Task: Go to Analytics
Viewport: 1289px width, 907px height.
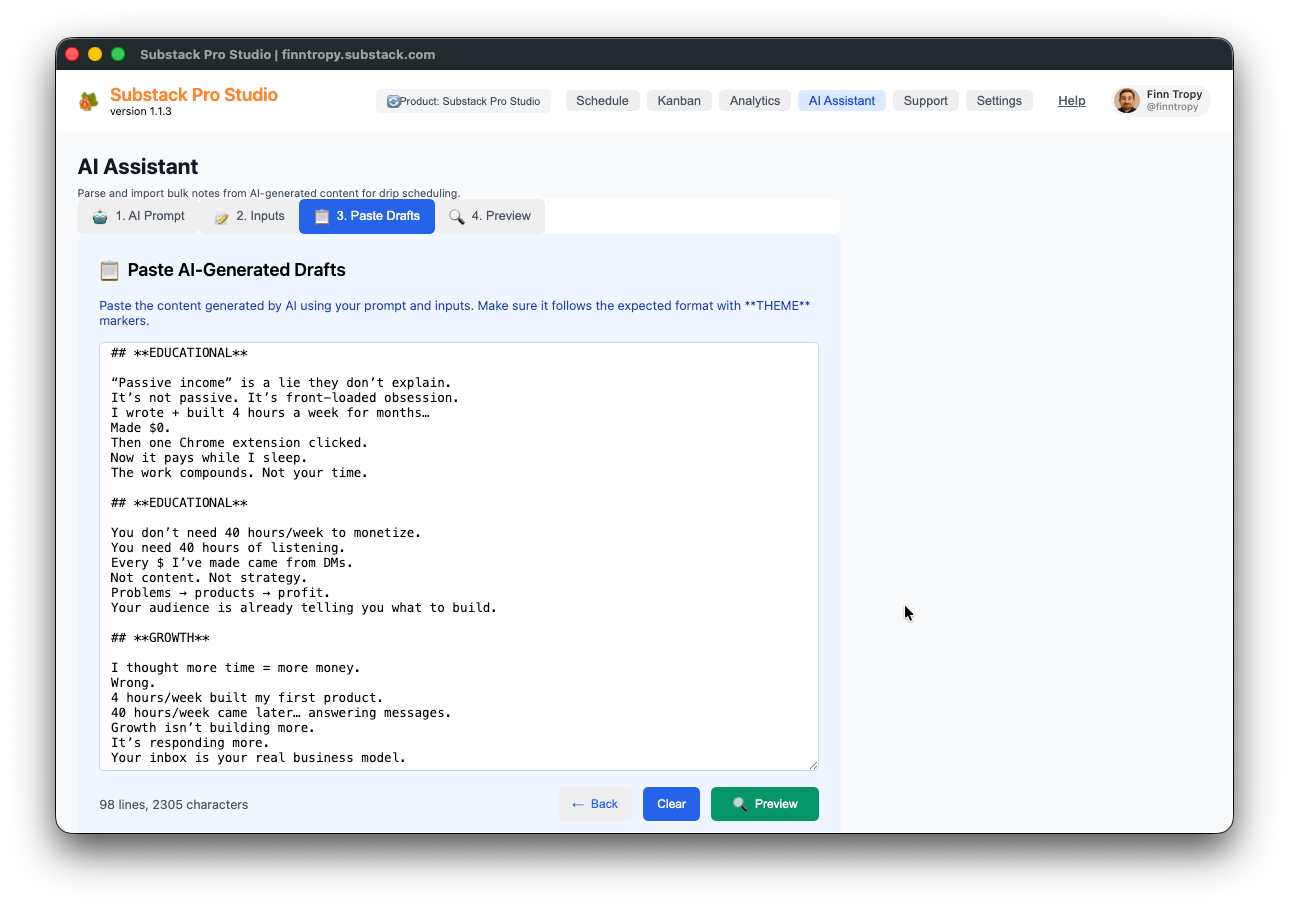Action: coord(755,101)
